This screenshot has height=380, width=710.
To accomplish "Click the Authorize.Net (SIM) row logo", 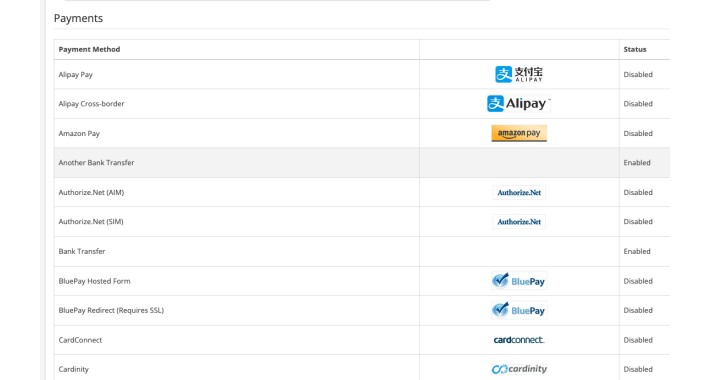I will [x=519, y=221].
